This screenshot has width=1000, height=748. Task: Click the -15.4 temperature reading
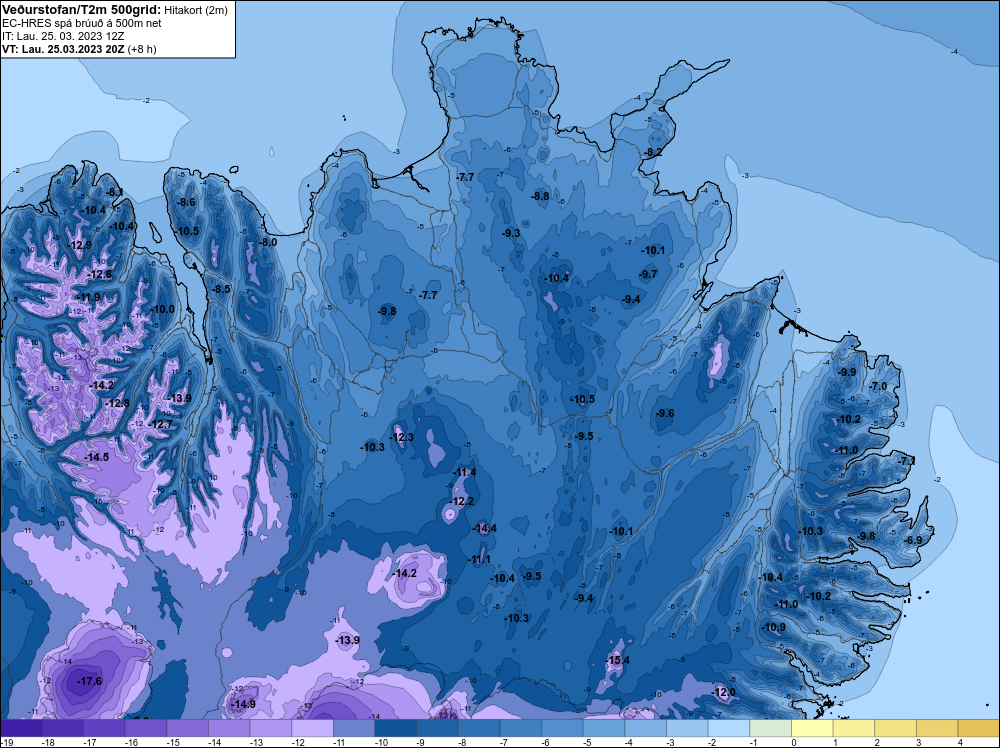tap(617, 660)
